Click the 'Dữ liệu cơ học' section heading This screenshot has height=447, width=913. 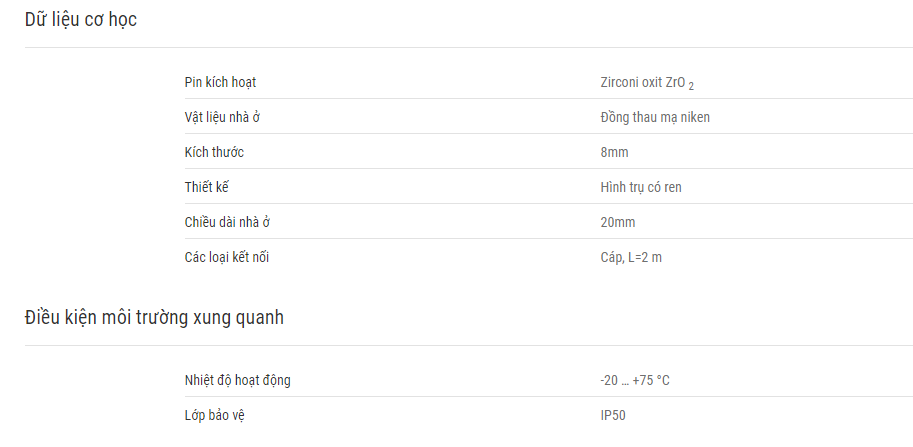click(80, 20)
